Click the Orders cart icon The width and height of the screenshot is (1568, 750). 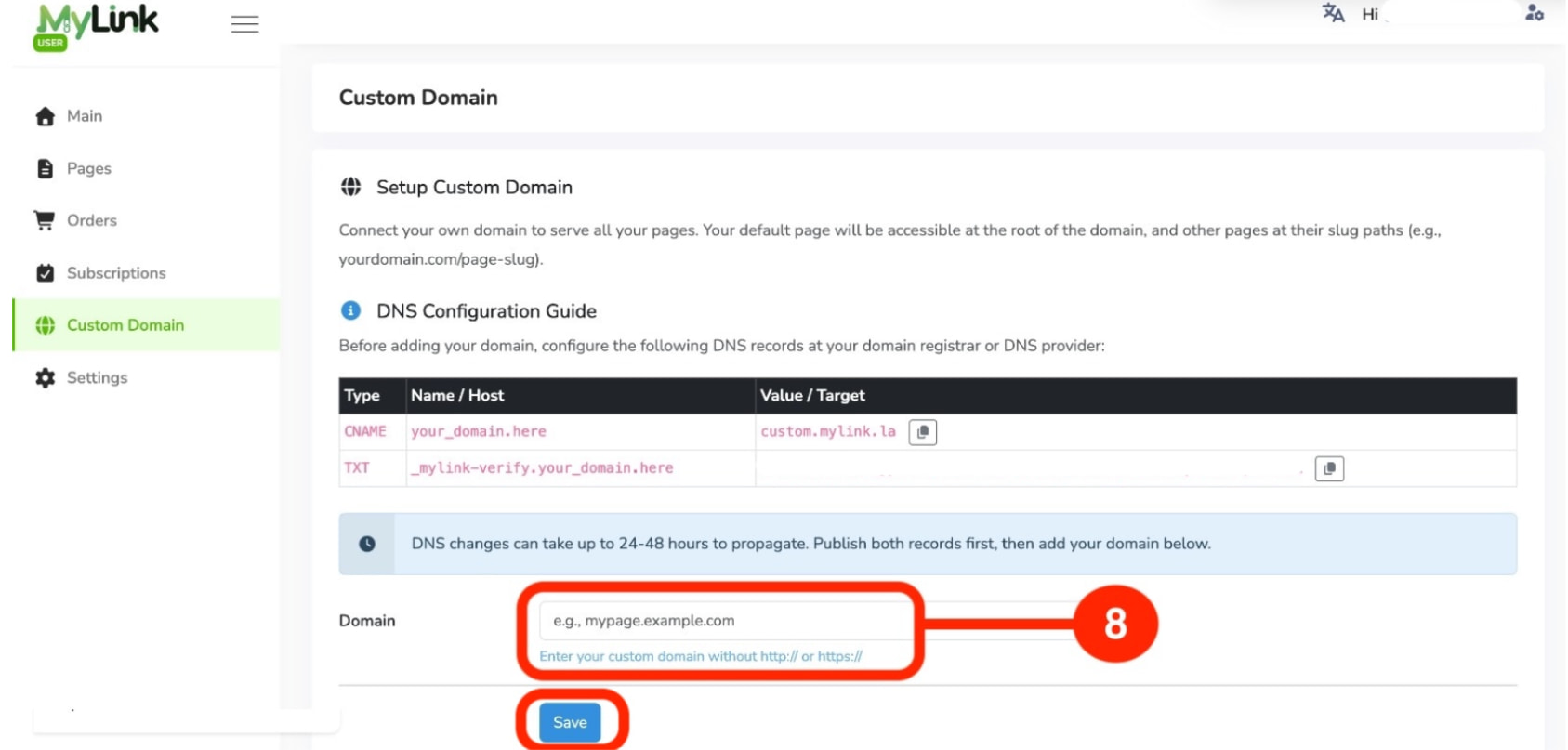point(45,220)
